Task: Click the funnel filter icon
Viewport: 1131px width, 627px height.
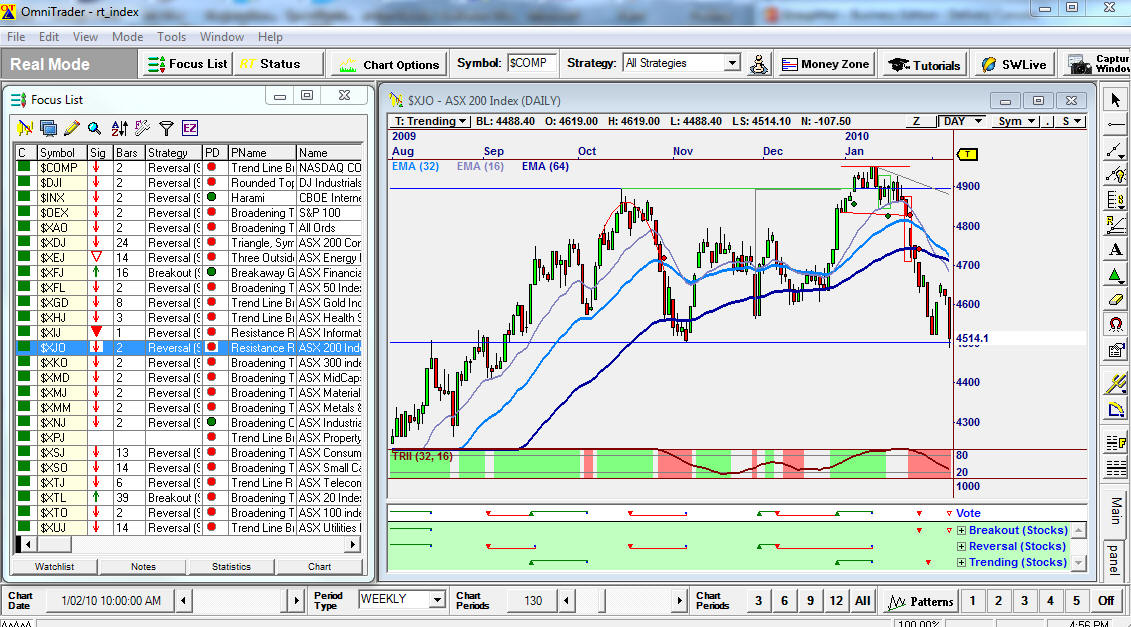Action: tap(167, 128)
